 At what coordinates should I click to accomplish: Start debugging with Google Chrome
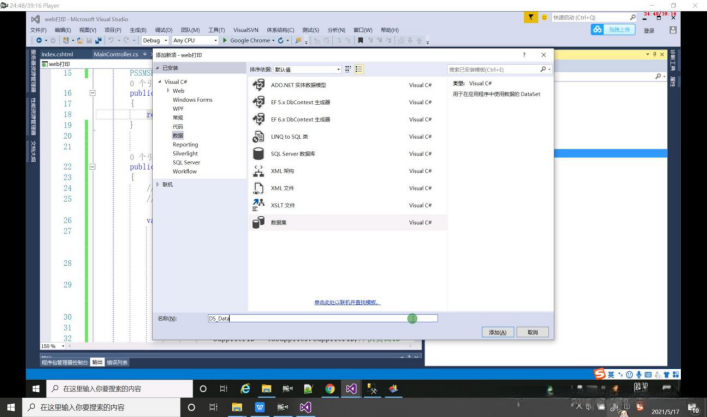(x=246, y=40)
